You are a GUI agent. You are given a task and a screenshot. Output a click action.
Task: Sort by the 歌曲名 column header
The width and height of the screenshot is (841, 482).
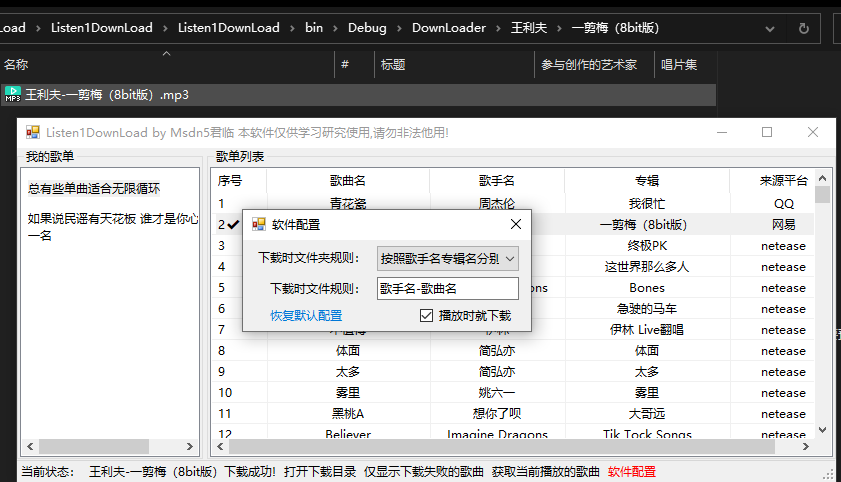point(348,181)
